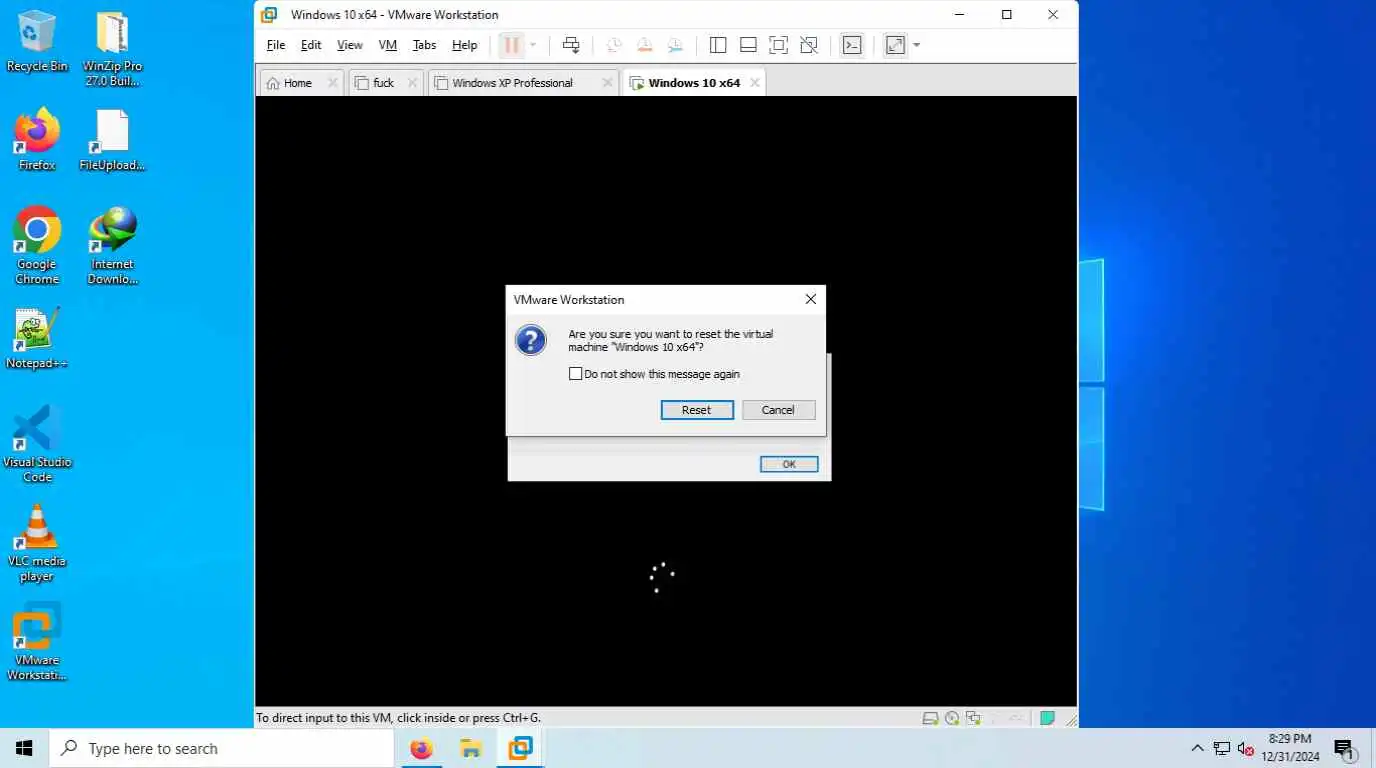Open the taskbar clock showing 8:29 PM
Screen dimensions: 1376x768
pyautogui.click(x=1290, y=748)
